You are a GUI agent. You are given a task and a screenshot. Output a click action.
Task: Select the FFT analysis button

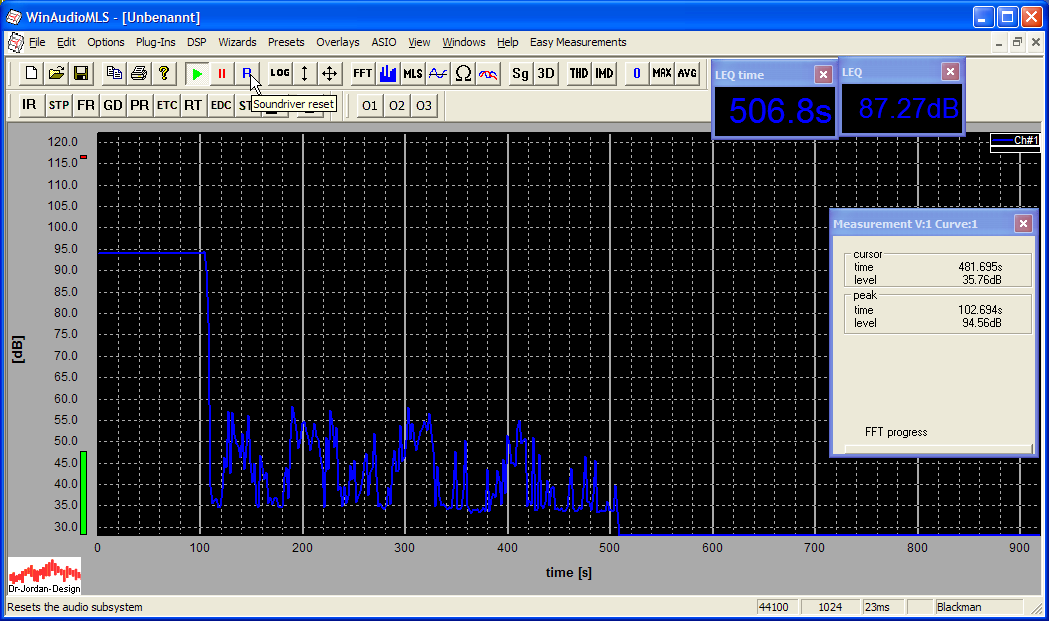click(362, 74)
